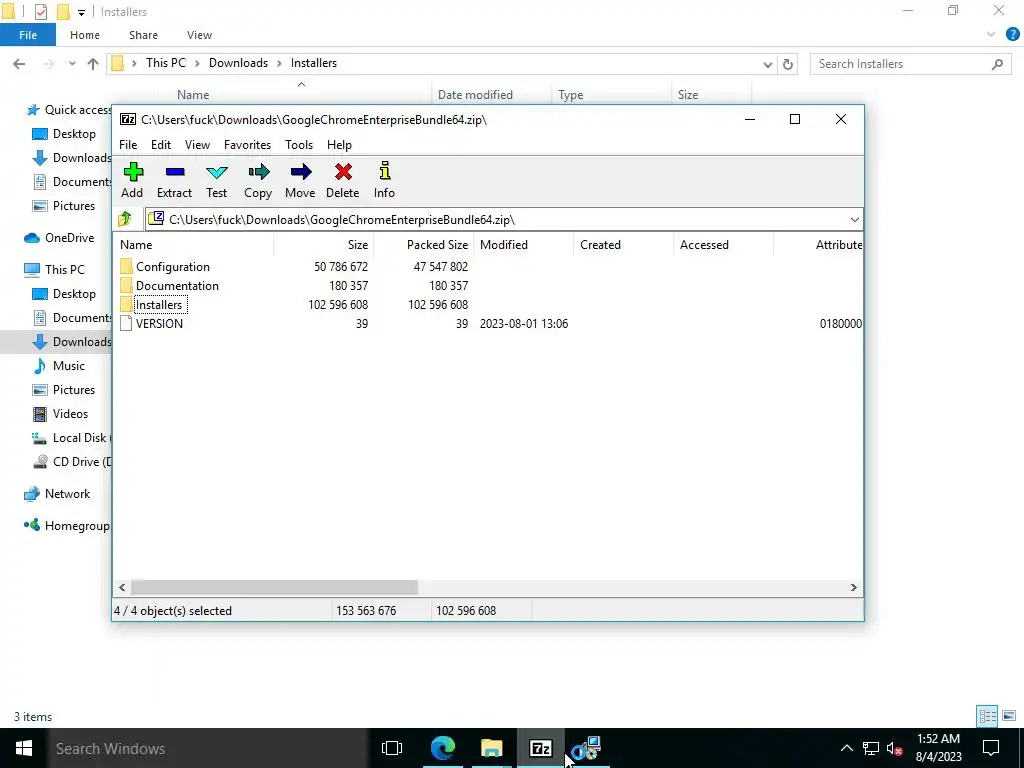The height and width of the screenshot is (768, 1024).
Task: Click the Add toolbar icon in 7-Zip
Action: pyautogui.click(x=133, y=180)
